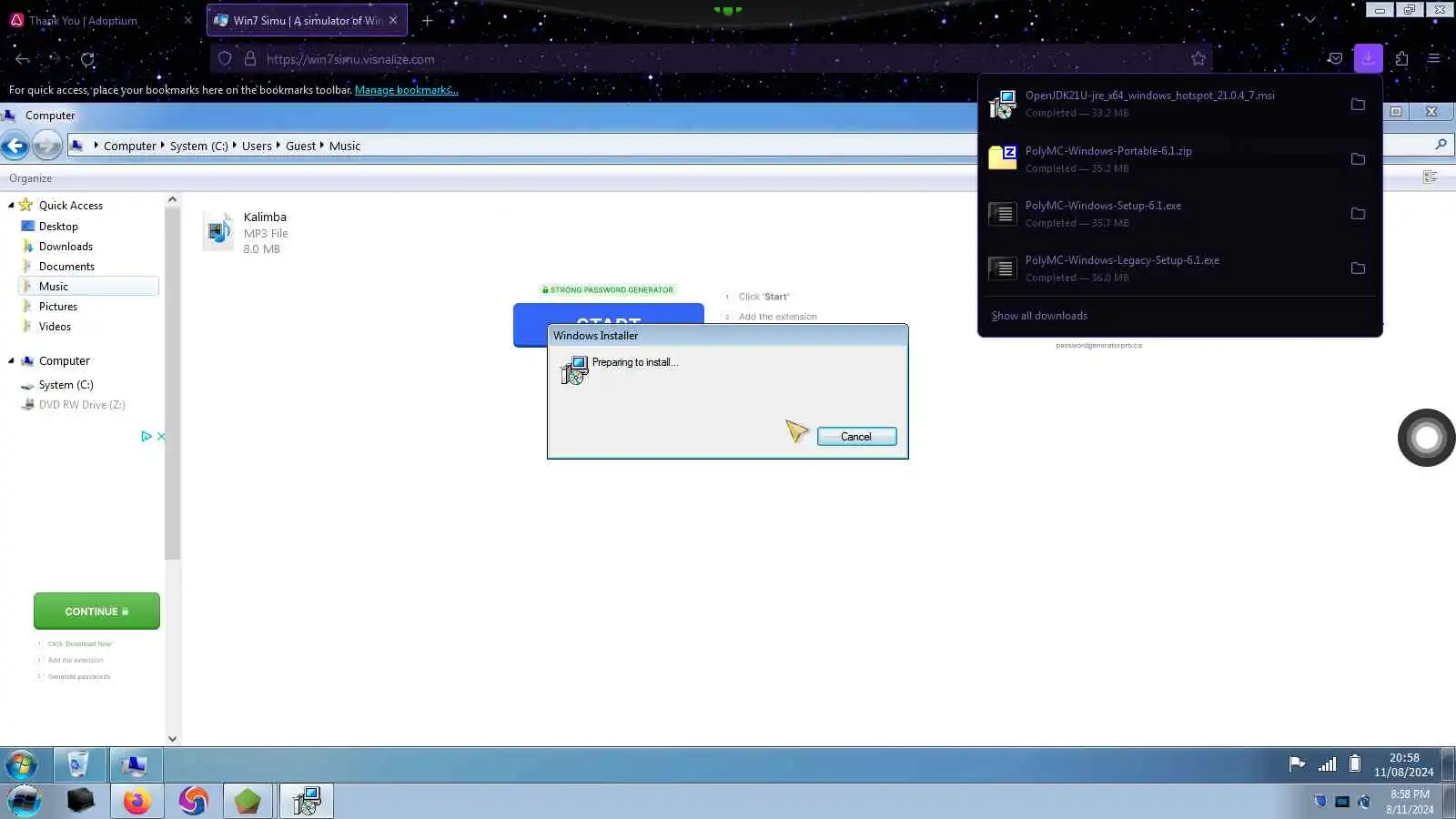
Task: Close the Win7 Simu tab
Action: 393,20
